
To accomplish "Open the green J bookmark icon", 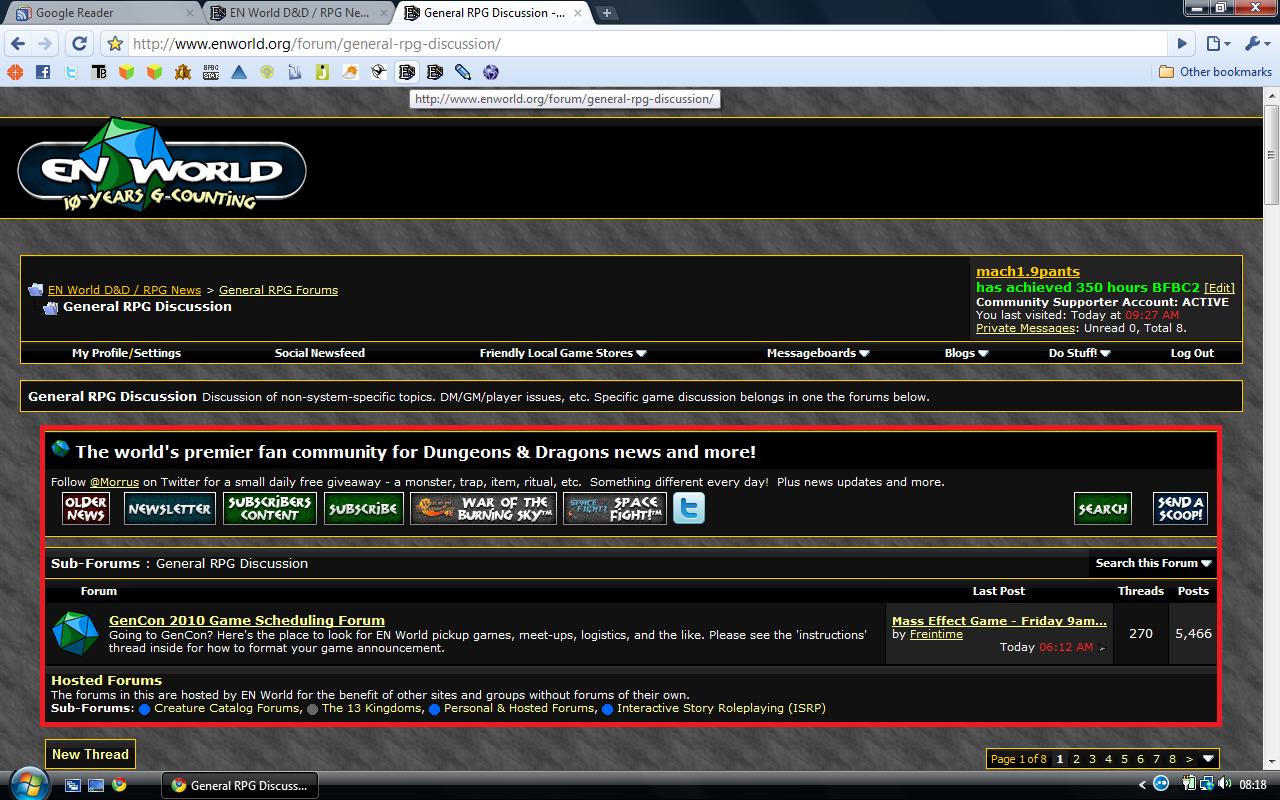I will click(x=322, y=72).
